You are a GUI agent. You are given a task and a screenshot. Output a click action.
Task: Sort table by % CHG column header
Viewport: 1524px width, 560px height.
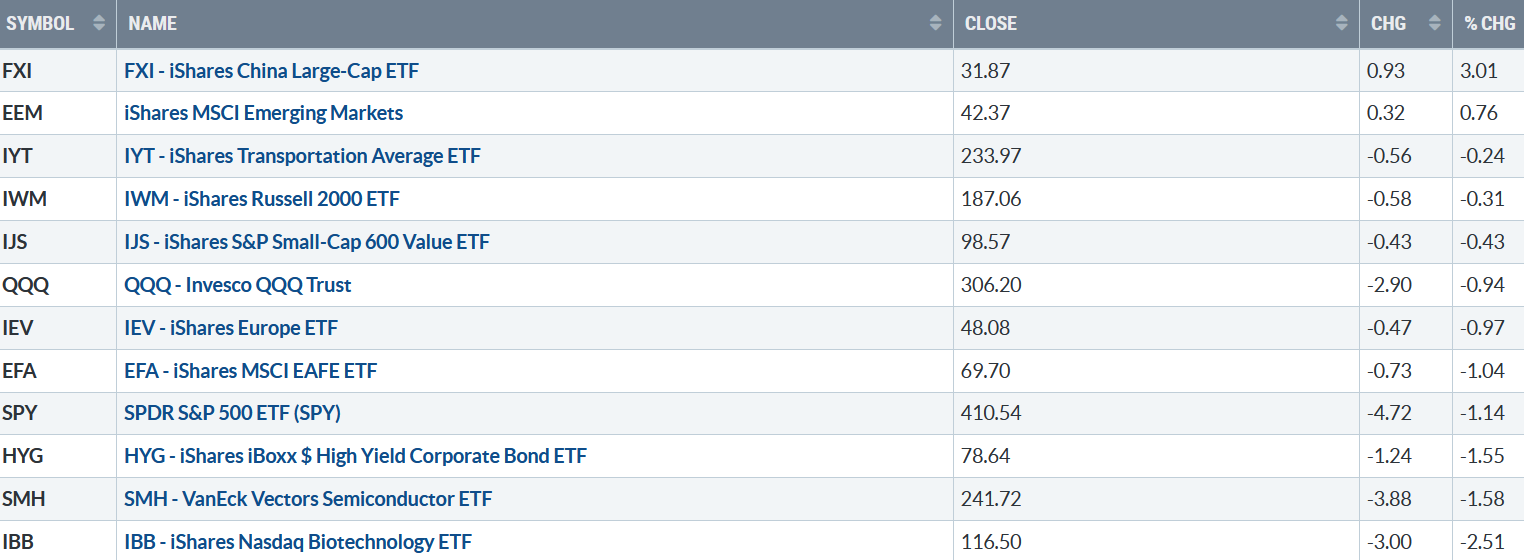coord(1490,23)
